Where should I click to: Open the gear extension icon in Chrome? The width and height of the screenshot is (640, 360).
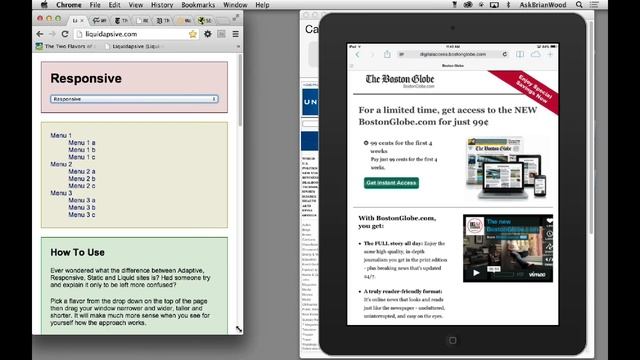pyautogui.click(x=208, y=34)
